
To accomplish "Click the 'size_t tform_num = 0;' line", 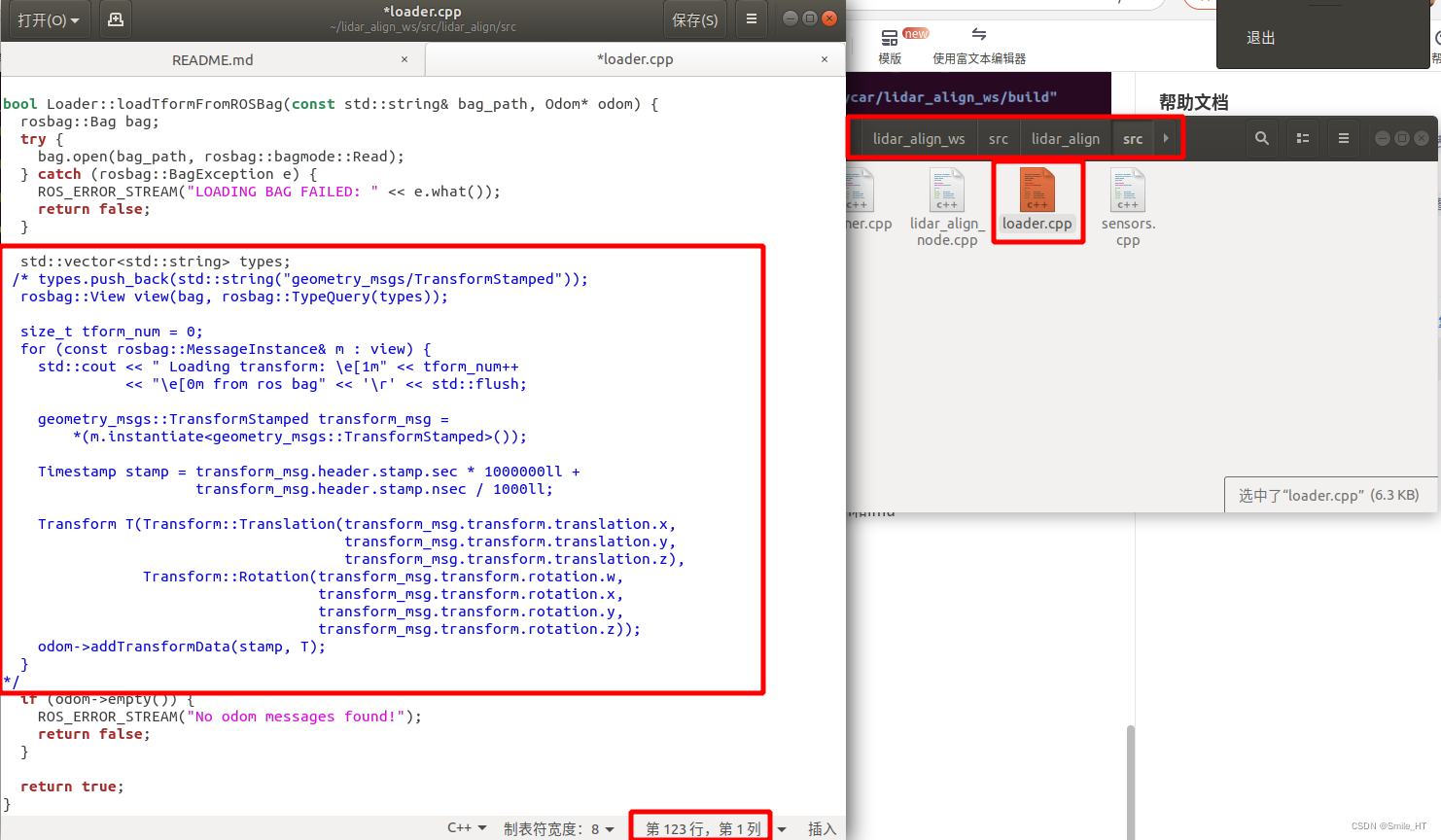I will click(112, 332).
